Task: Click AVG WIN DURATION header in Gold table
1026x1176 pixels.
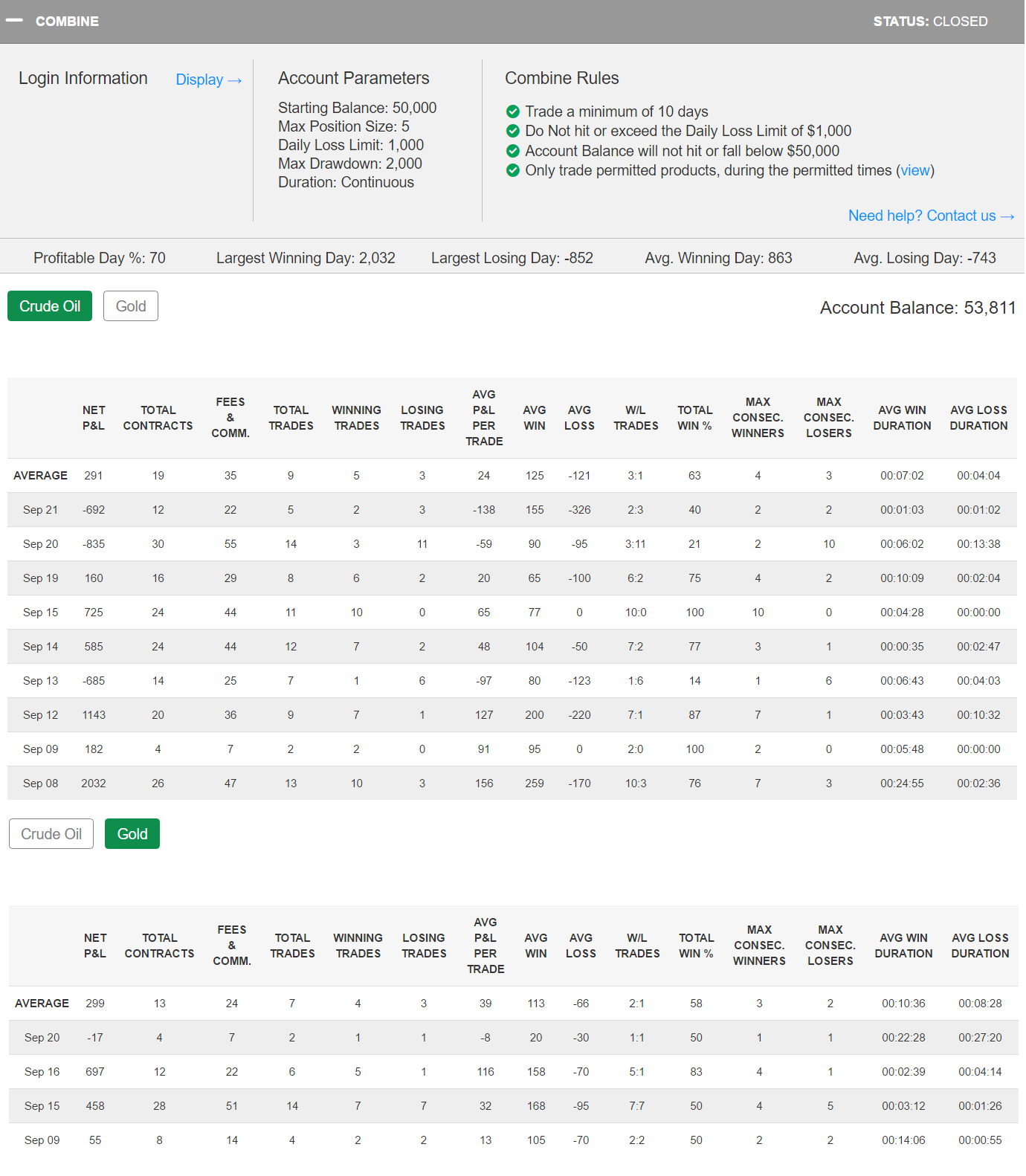Action: (x=903, y=946)
